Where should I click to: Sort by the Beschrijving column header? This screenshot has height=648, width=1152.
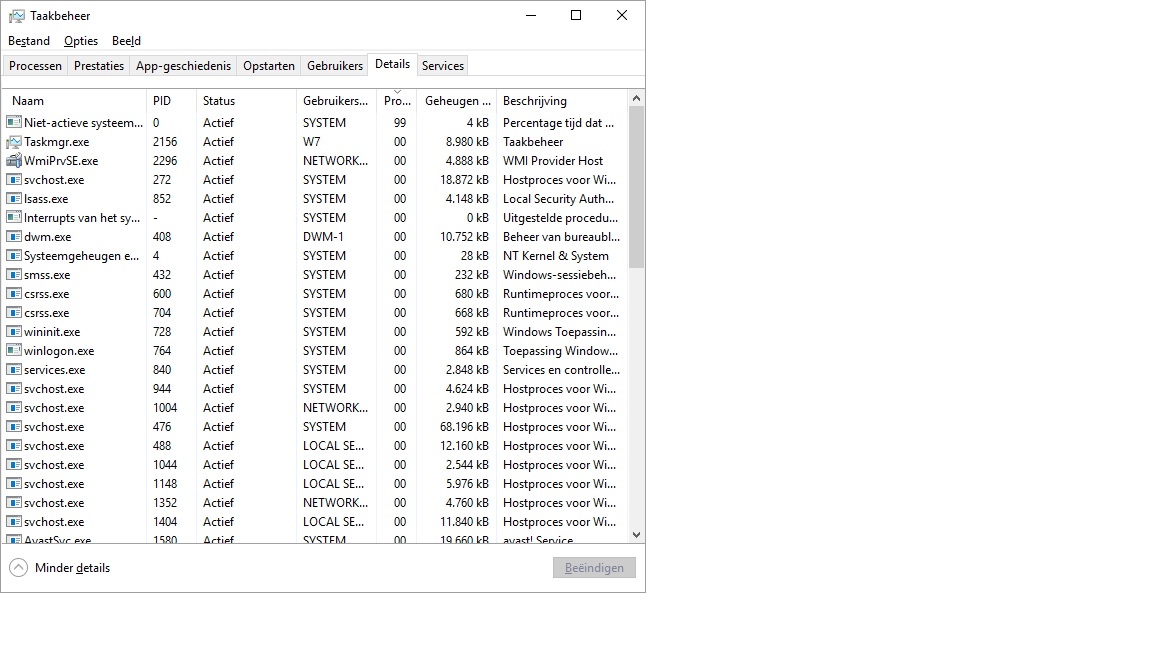[562, 101]
